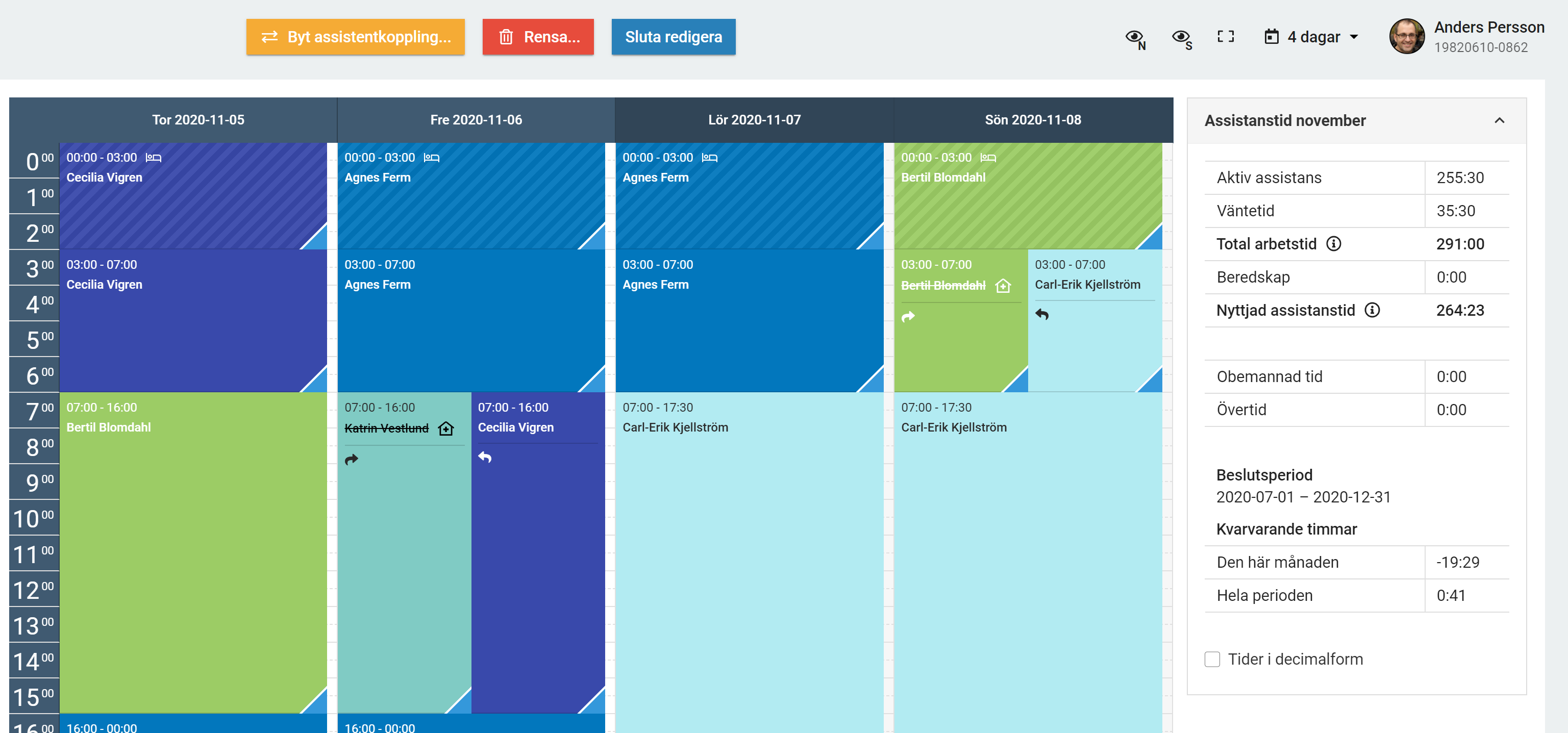This screenshot has width=1568, height=733.
Task: Select the Sön 2020-11-08 day header
Action: 1032,120
